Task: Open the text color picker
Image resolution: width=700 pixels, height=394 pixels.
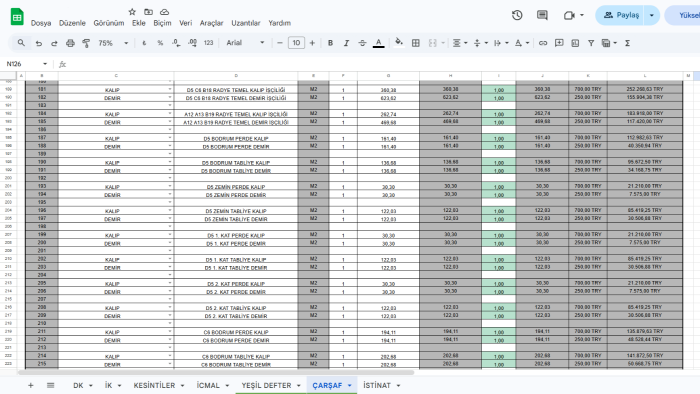Action: pos(379,43)
